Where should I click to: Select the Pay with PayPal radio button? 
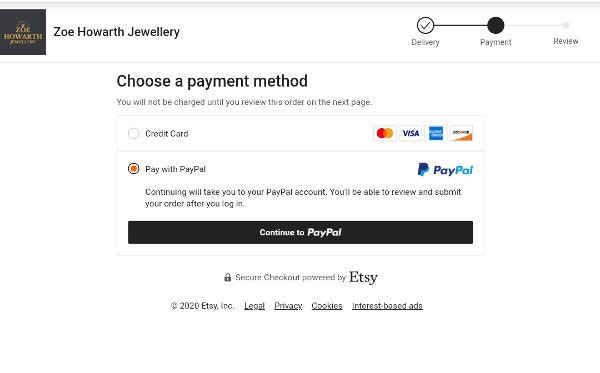pos(134,169)
